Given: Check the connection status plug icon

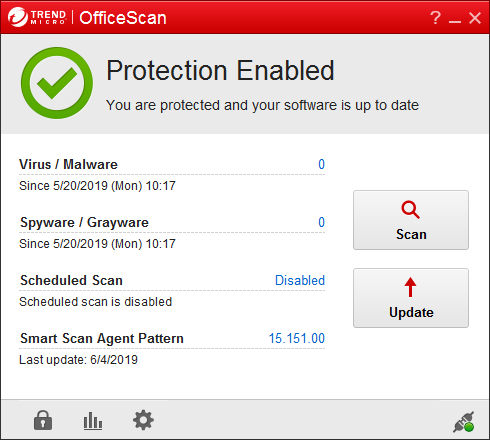Looking at the screenshot, I should pos(464,422).
